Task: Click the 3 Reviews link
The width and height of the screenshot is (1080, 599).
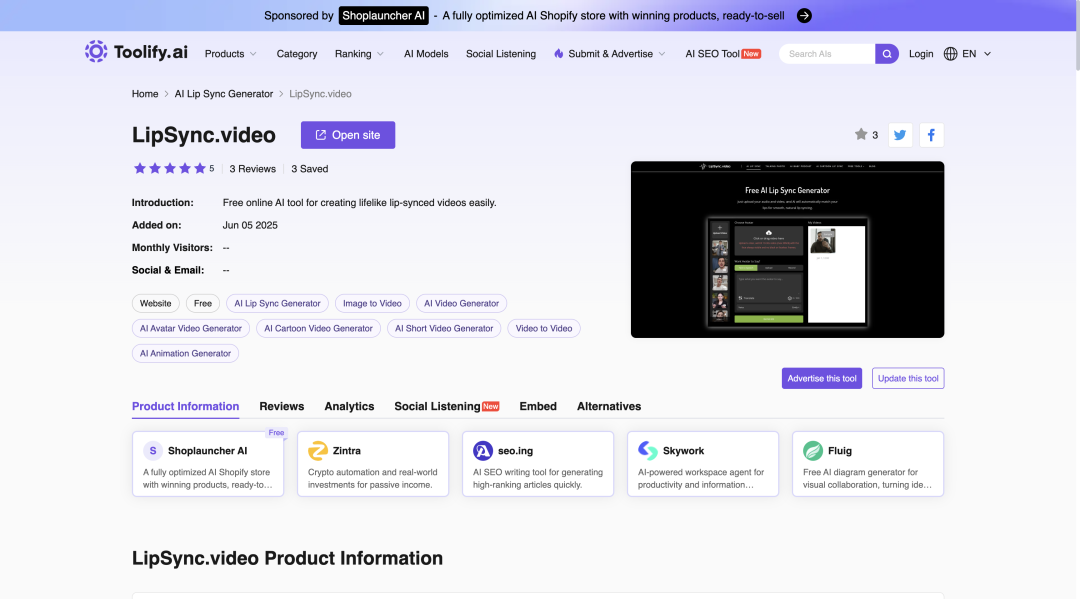Action: (253, 169)
